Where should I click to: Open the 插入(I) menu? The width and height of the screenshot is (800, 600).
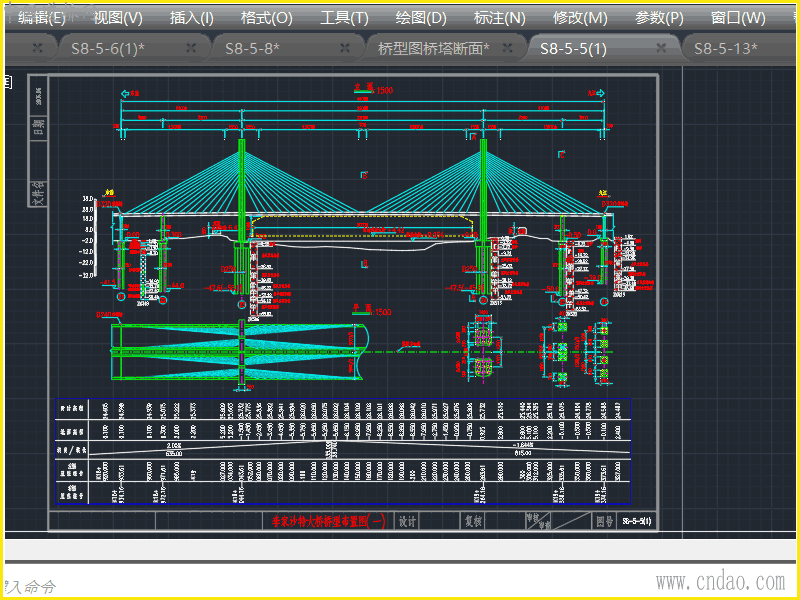192,18
